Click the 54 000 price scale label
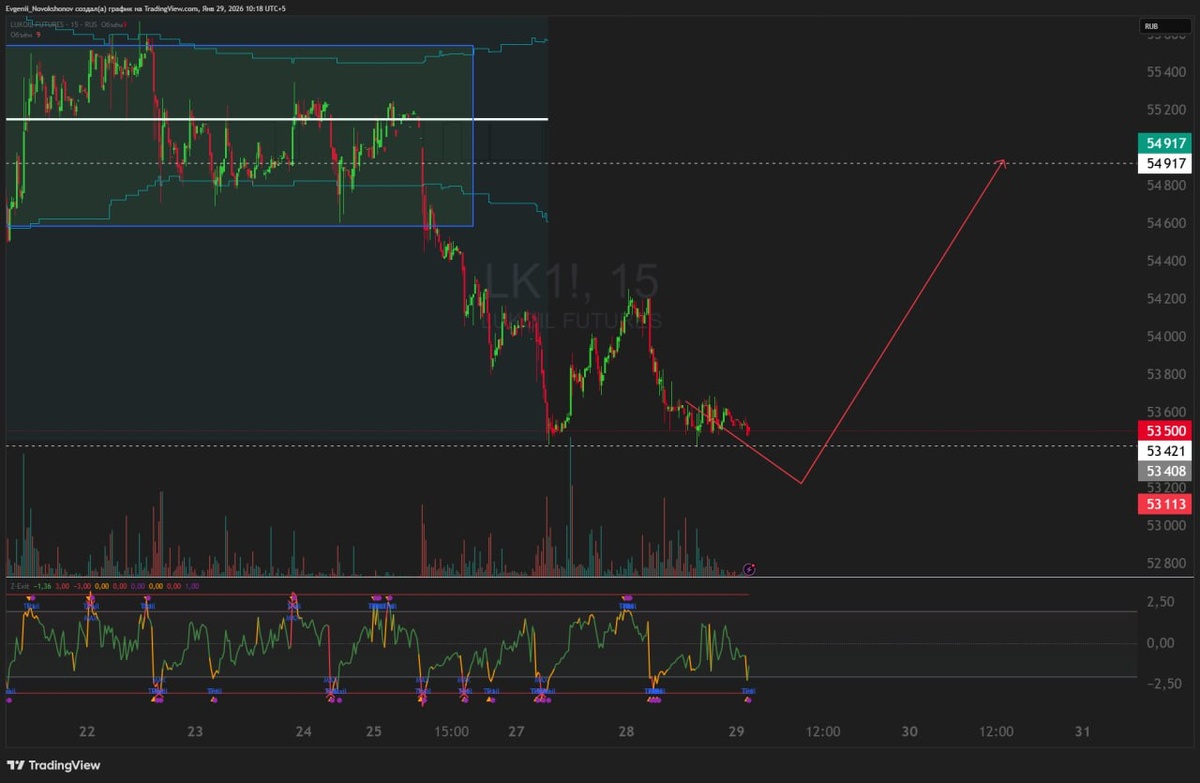 tap(1167, 336)
